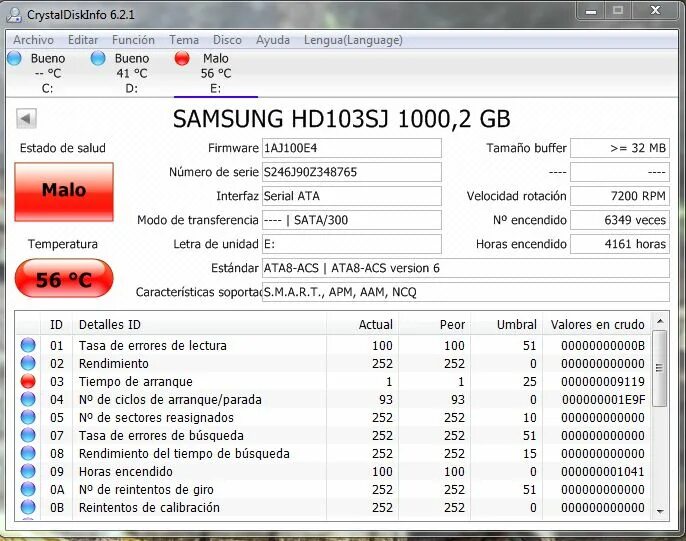This screenshot has height=541, width=686.
Task: Click the rotation speed field 7200 RPM
Action: click(x=620, y=196)
